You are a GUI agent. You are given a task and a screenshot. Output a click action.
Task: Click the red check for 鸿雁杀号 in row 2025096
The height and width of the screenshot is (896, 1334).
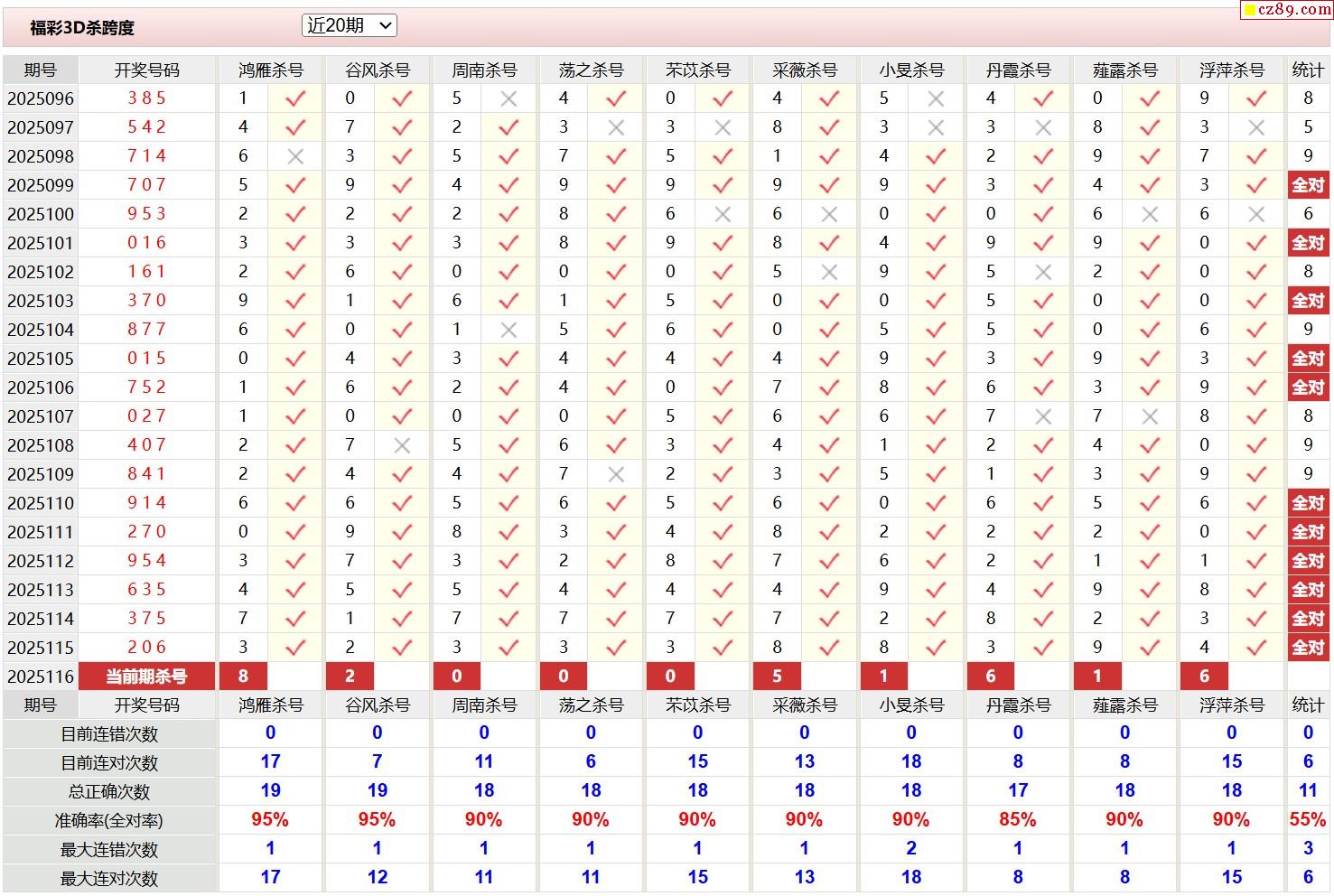[x=295, y=98]
